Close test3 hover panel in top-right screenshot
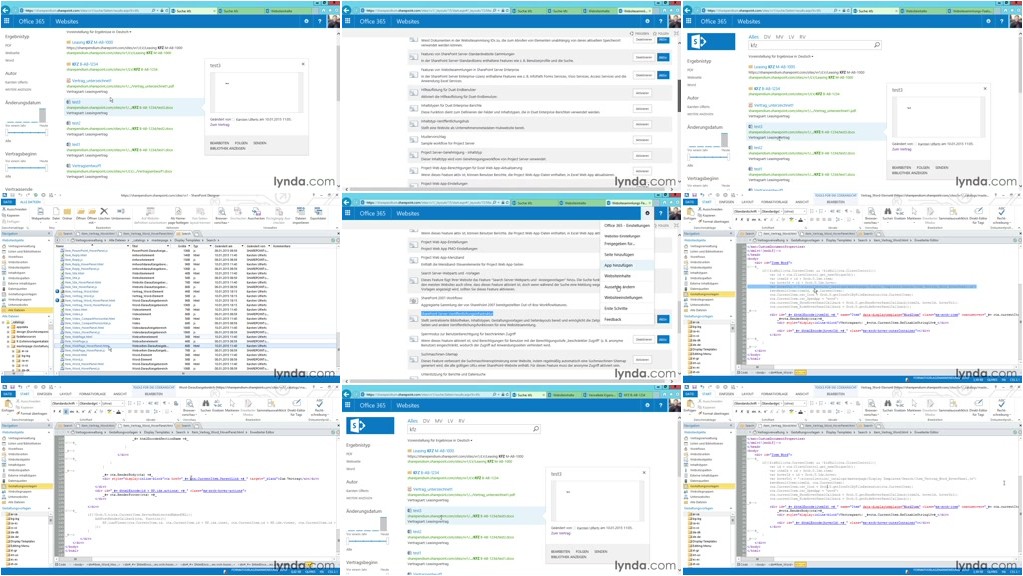1023x576 pixels. pos(985,88)
